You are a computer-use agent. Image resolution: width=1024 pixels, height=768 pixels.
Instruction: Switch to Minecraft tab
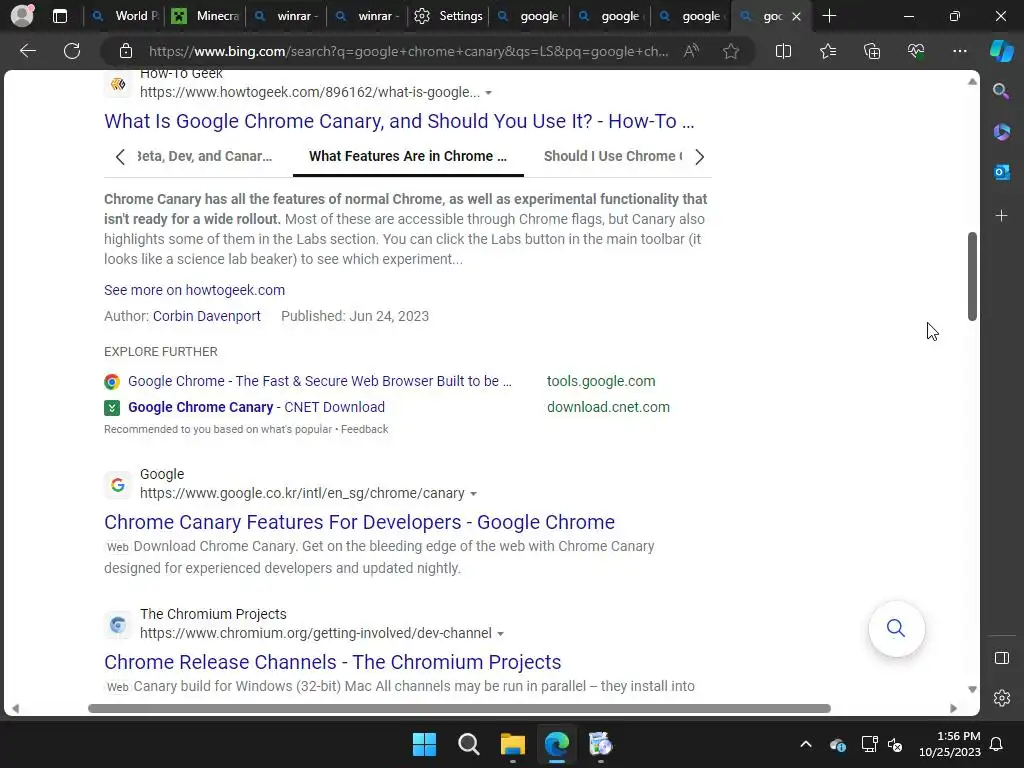206,16
